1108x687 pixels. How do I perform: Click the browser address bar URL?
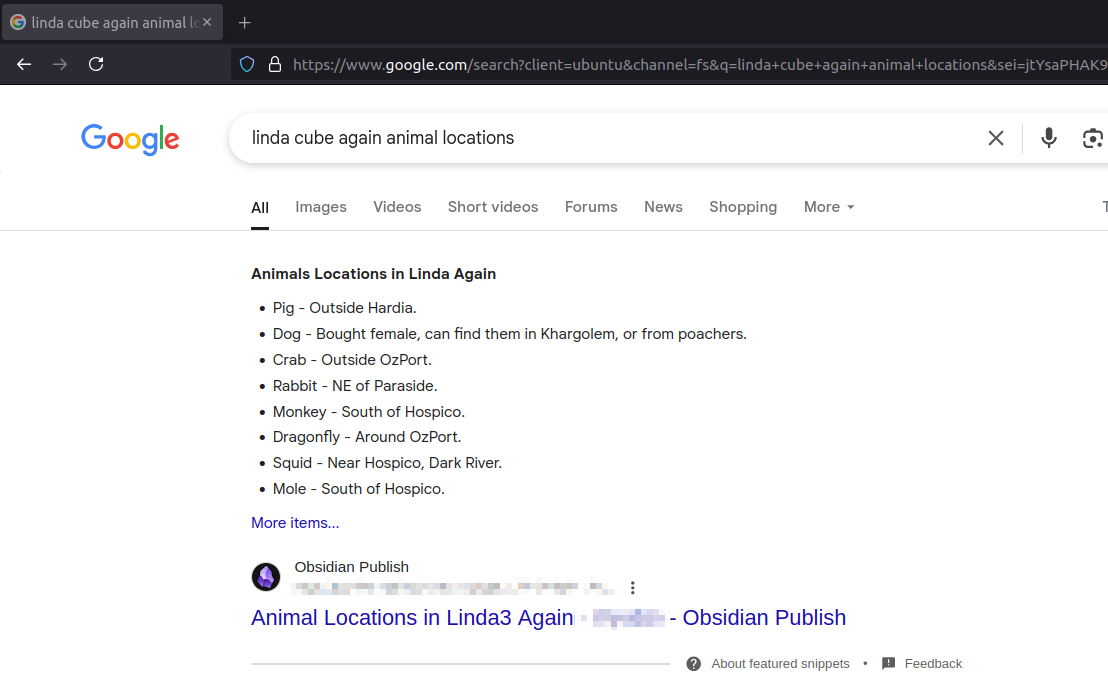pos(700,64)
